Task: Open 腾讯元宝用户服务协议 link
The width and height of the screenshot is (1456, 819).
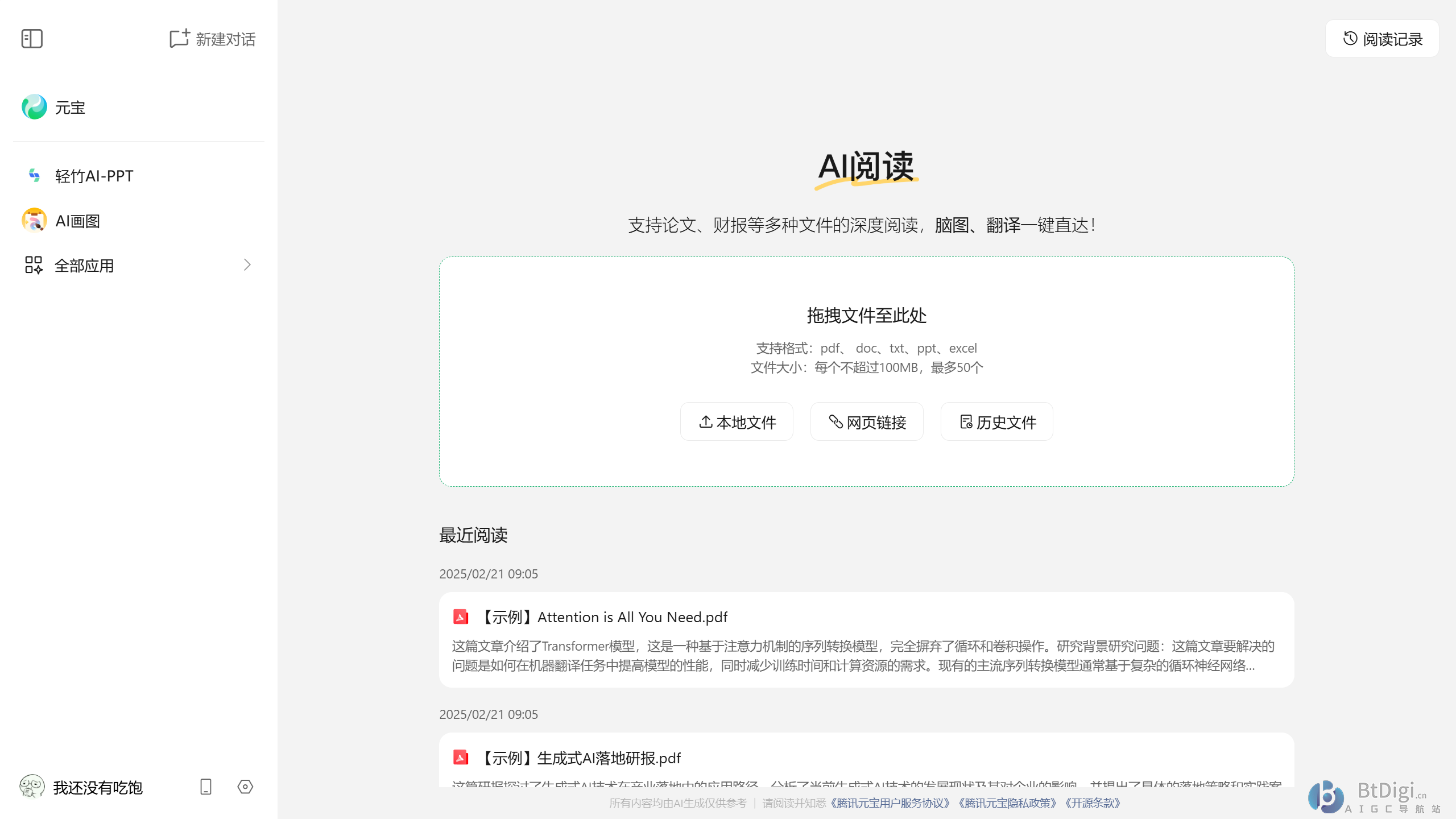Action: (890, 803)
